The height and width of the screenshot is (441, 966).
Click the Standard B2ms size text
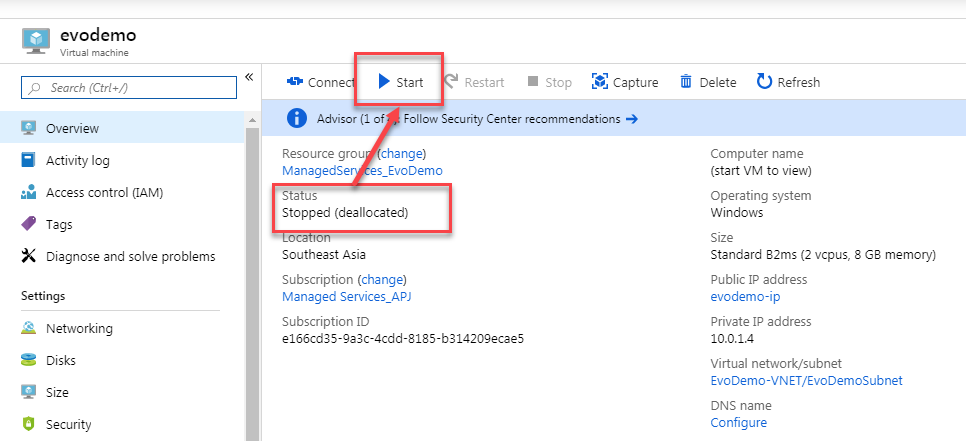coord(823,254)
